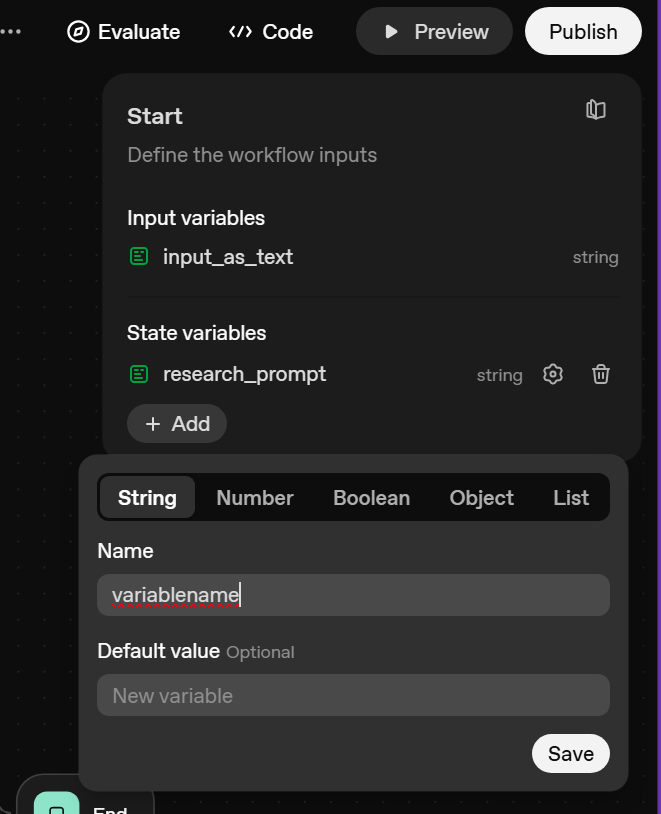Pick the Object variable type
Image resolution: width=661 pixels, height=814 pixels.
pos(481,498)
